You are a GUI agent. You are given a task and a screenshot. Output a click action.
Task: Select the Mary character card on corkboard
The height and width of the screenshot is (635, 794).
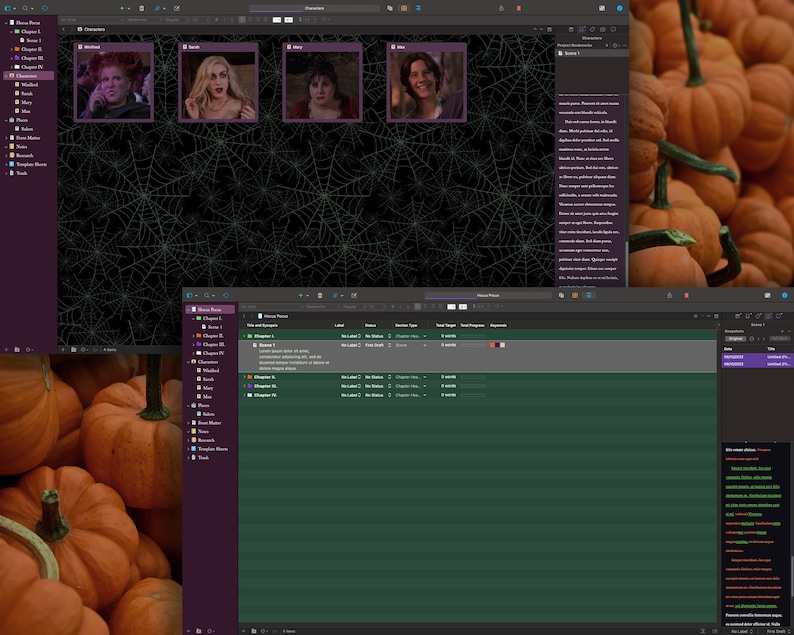point(323,83)
